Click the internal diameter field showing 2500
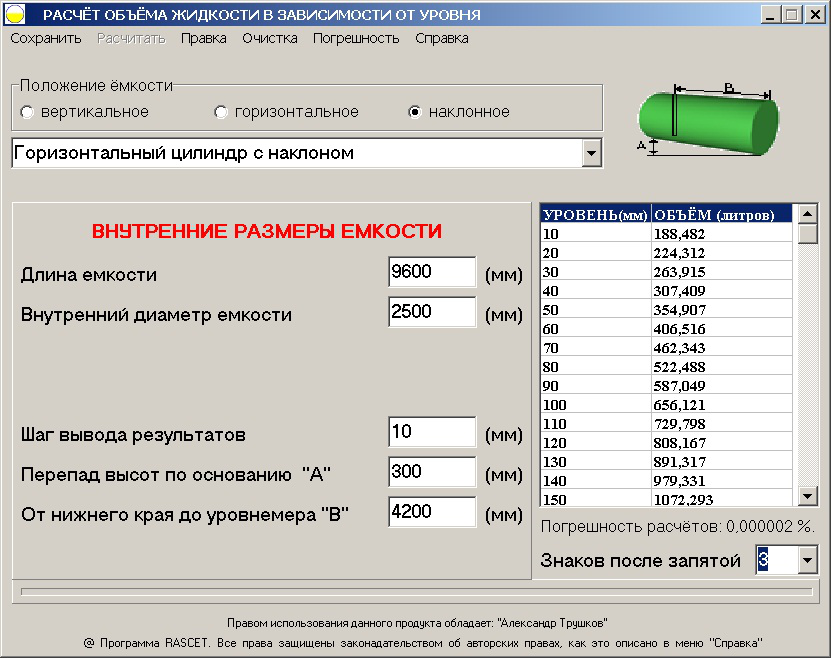The image size is (831, 658). pos(431,312)
